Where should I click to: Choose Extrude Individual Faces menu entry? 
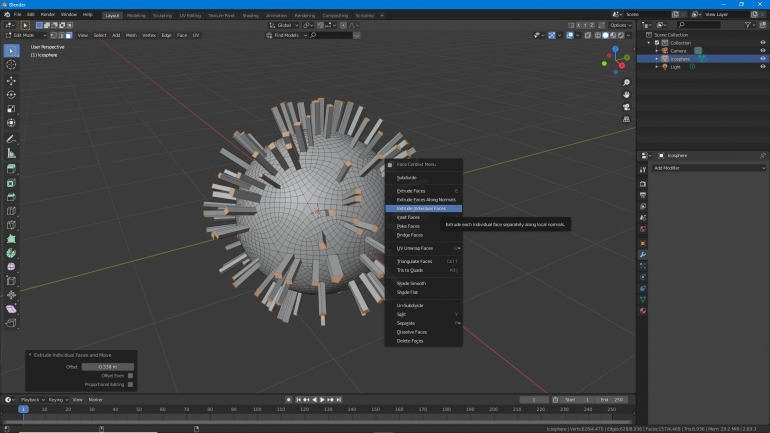coord(423,209)
